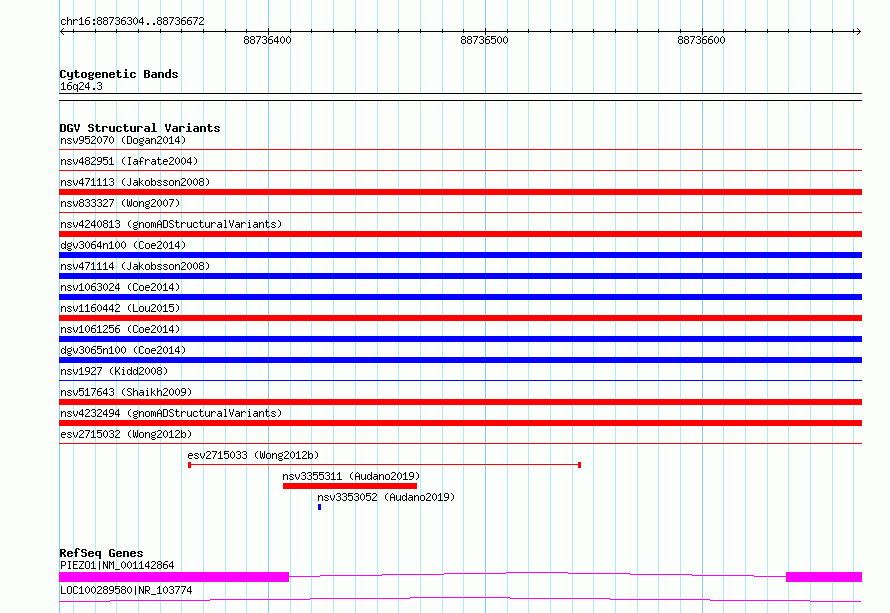Open variant nsv833327 (Wong2007)

[120, 203]
